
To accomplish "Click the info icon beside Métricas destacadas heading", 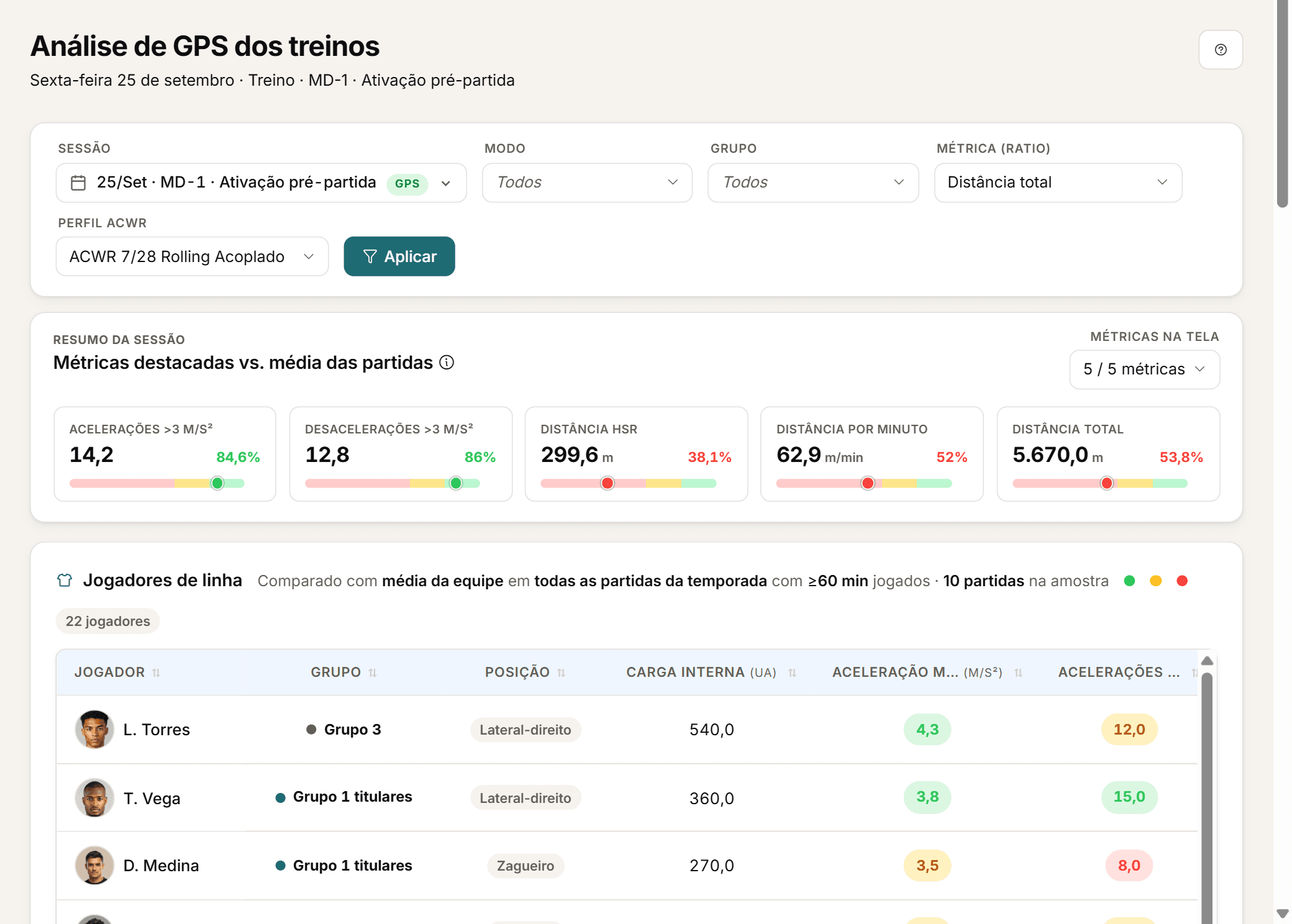I will (447, 363).
